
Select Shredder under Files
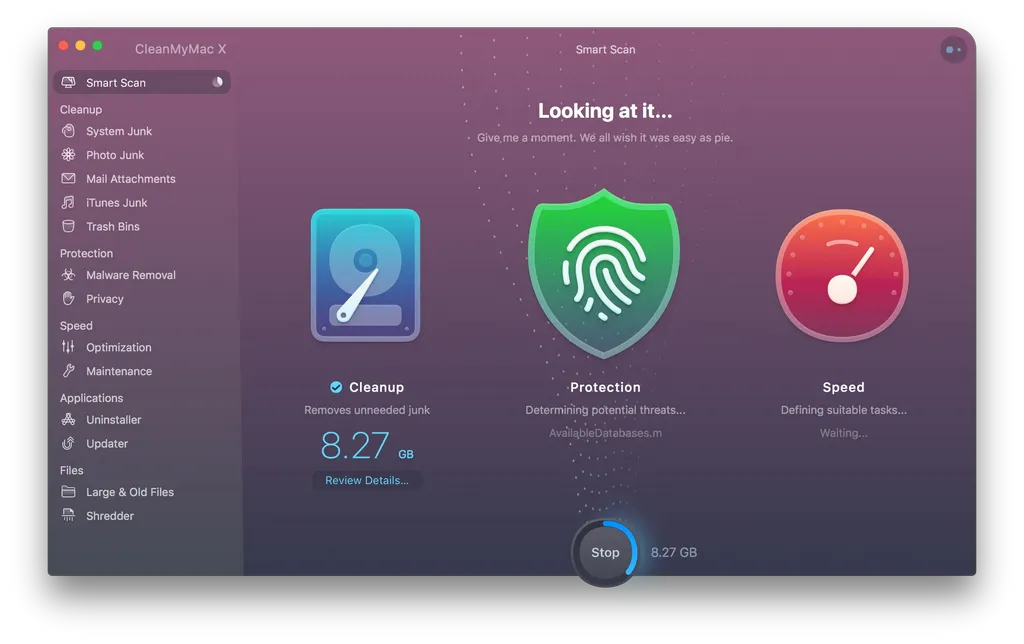(x=110, y=516)
